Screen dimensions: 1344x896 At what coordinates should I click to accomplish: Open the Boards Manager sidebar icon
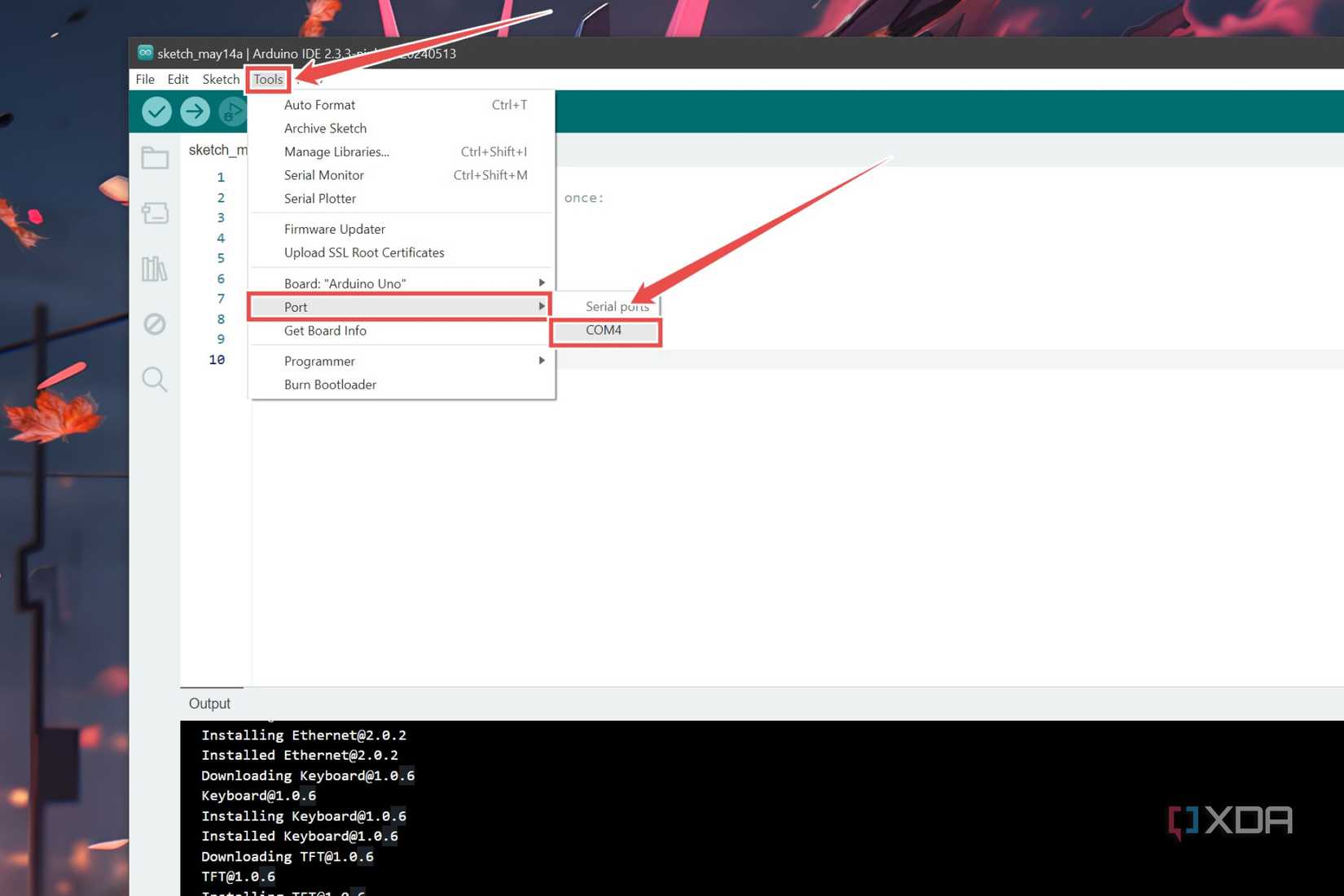coord(155,213)
